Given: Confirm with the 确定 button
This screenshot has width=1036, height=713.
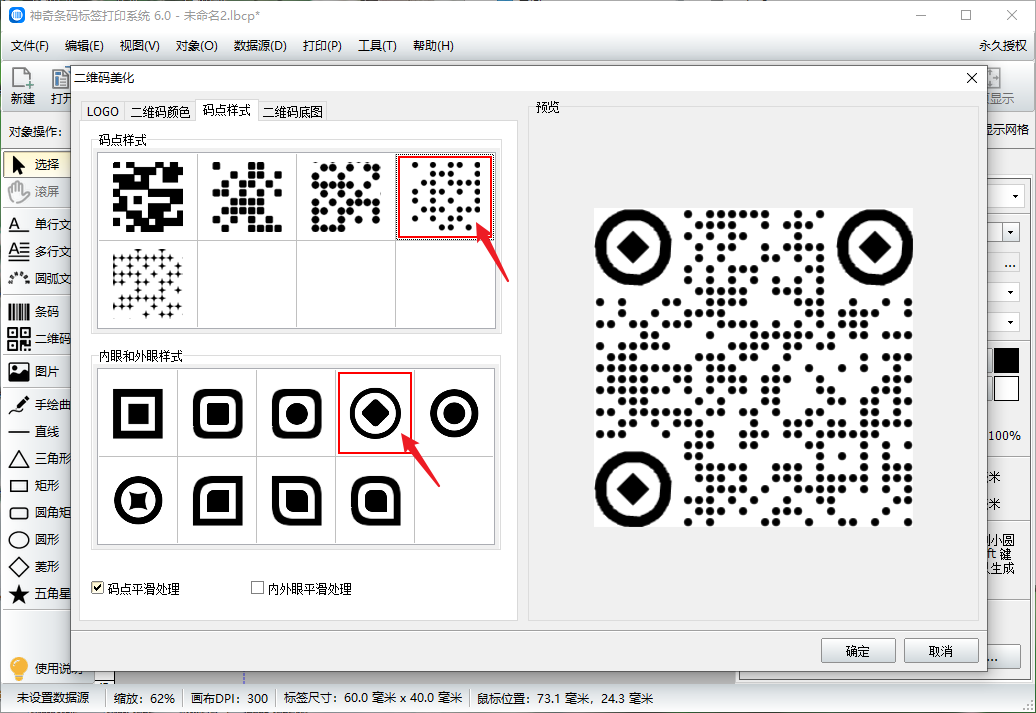Looking at the screenshot, I should coord(858,651).
